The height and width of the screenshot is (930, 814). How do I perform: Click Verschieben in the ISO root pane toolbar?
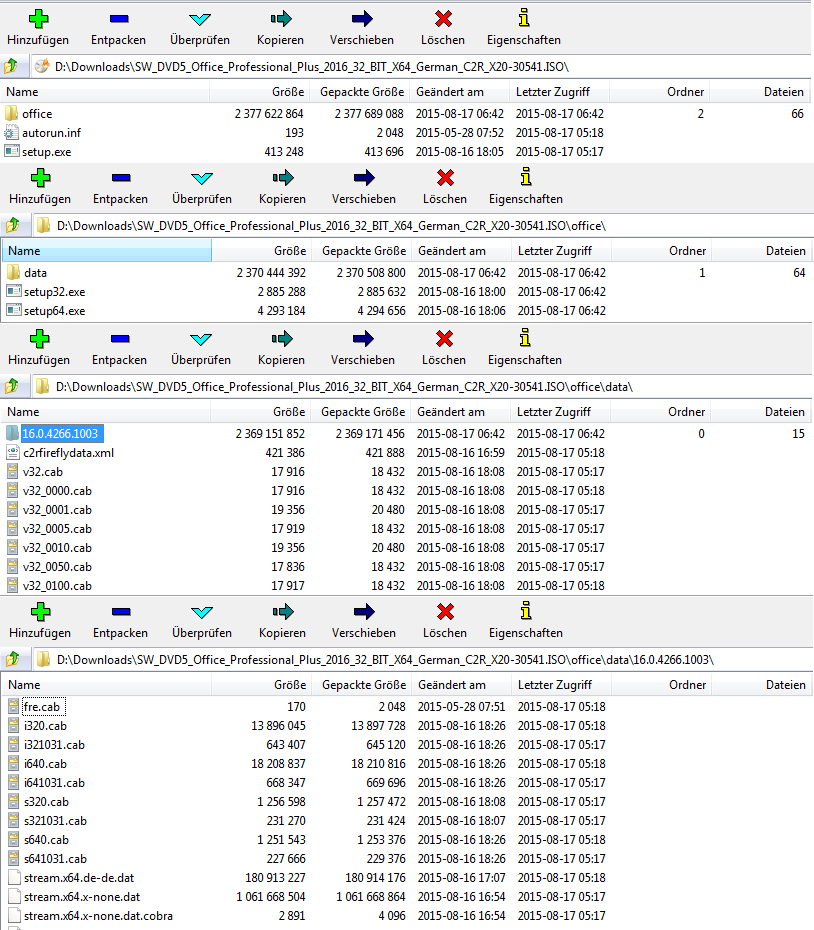(362, 28)
